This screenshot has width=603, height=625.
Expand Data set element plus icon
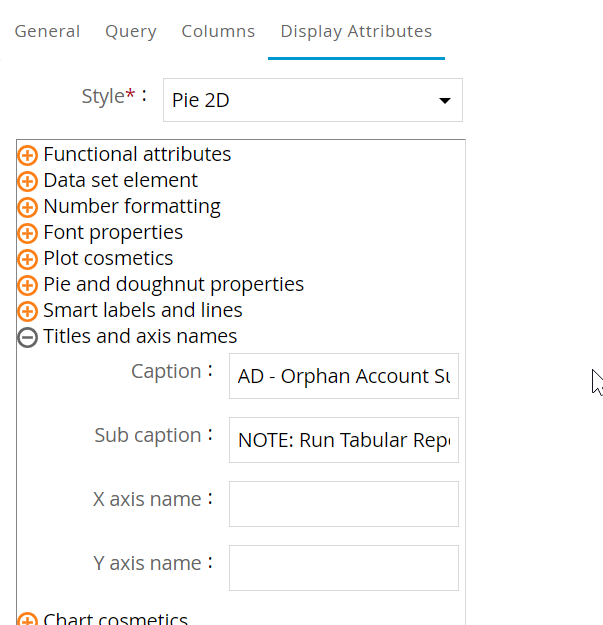(x=28, y=181)
